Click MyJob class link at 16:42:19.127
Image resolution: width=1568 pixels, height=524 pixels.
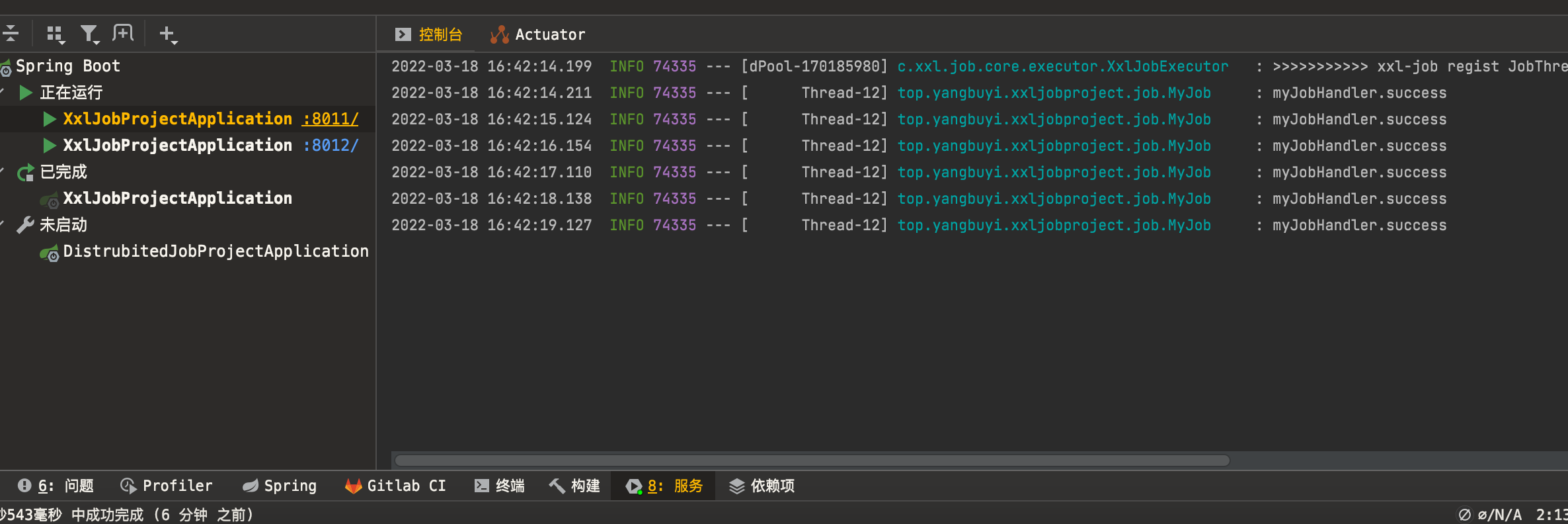tap(1054, 226)
